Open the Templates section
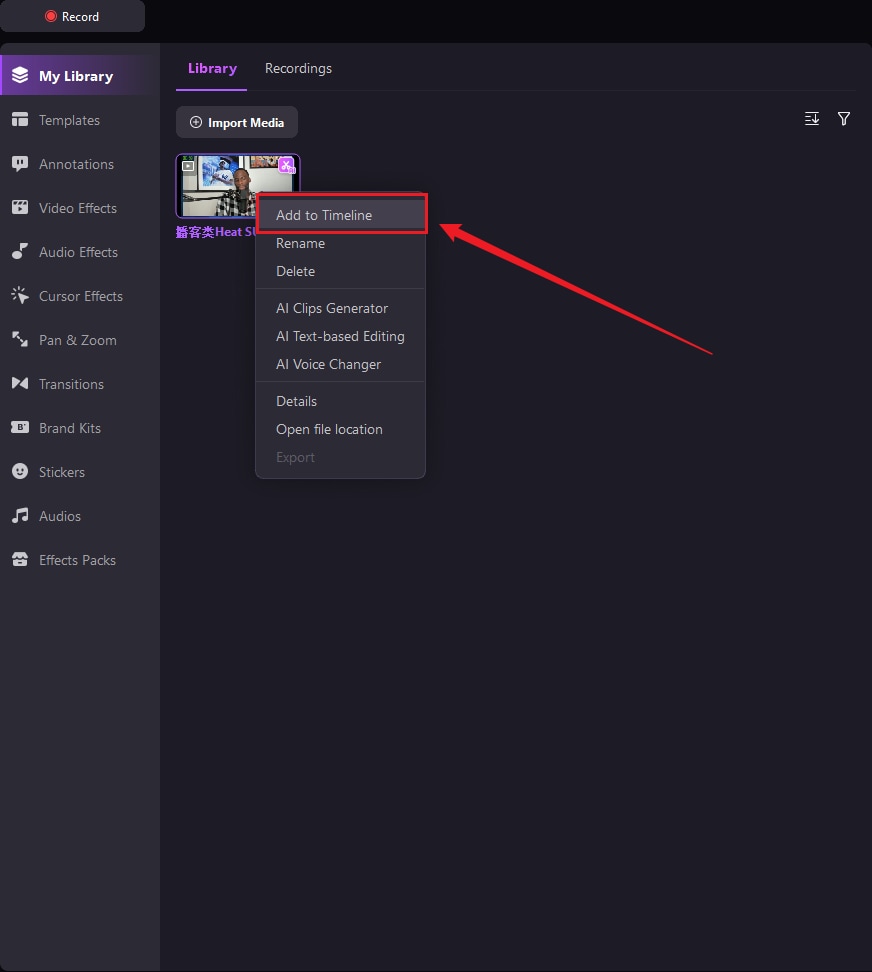 79,120
